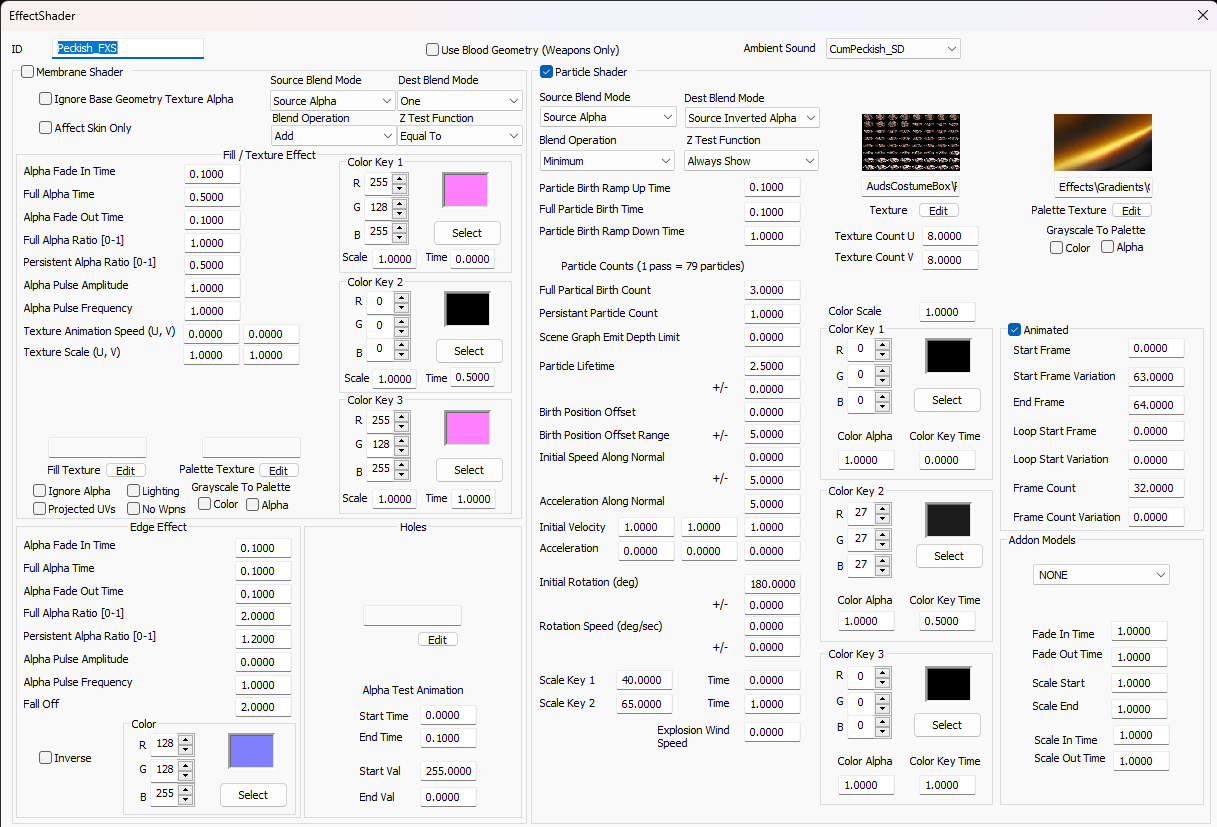Image resolution: width=1217 pixels, height=827 pixels.
Task: Click the Color Scale field
Action: [947, 312]
